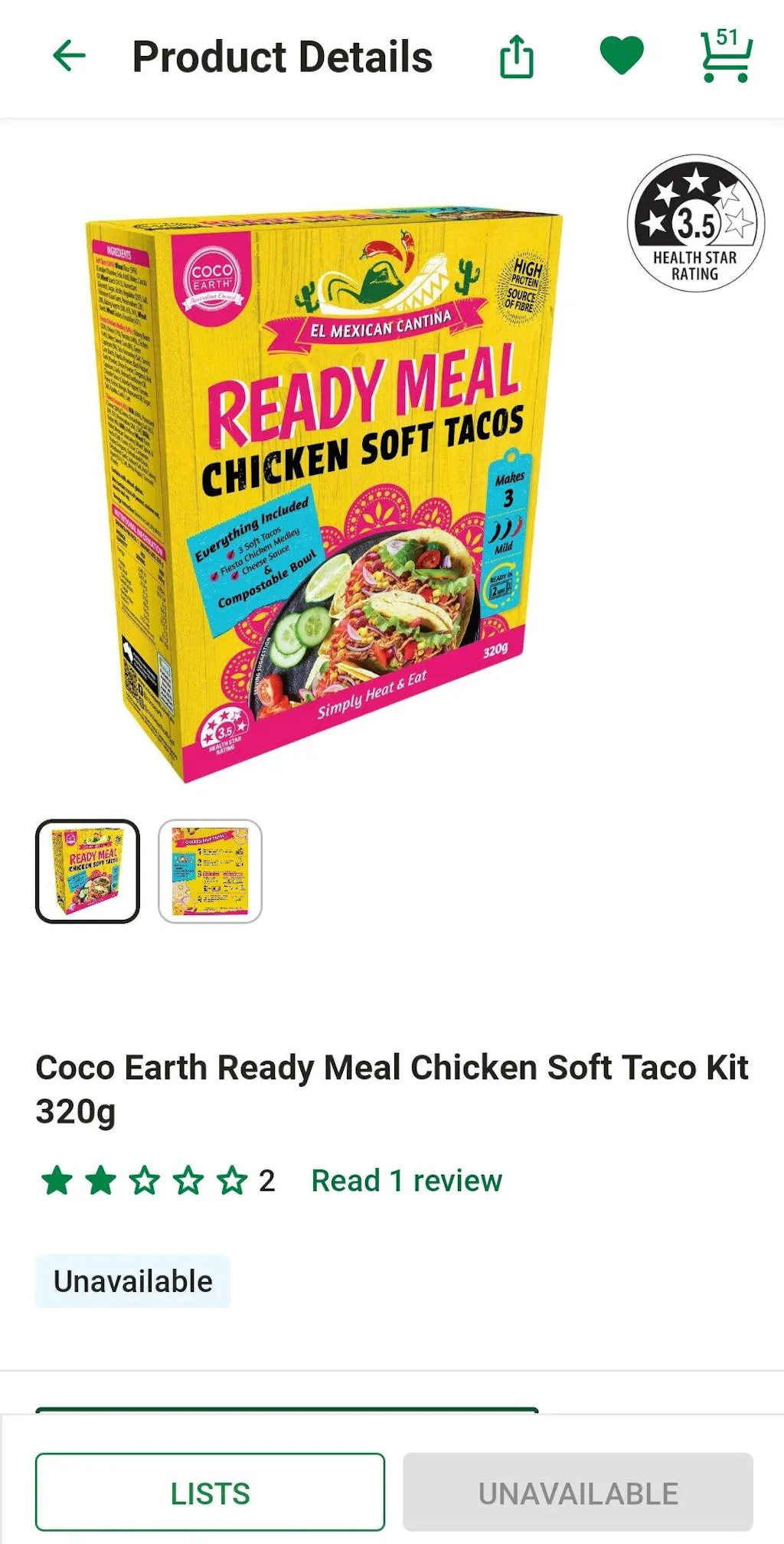
Task: Go back using the arrow icon
Action: 69,56
